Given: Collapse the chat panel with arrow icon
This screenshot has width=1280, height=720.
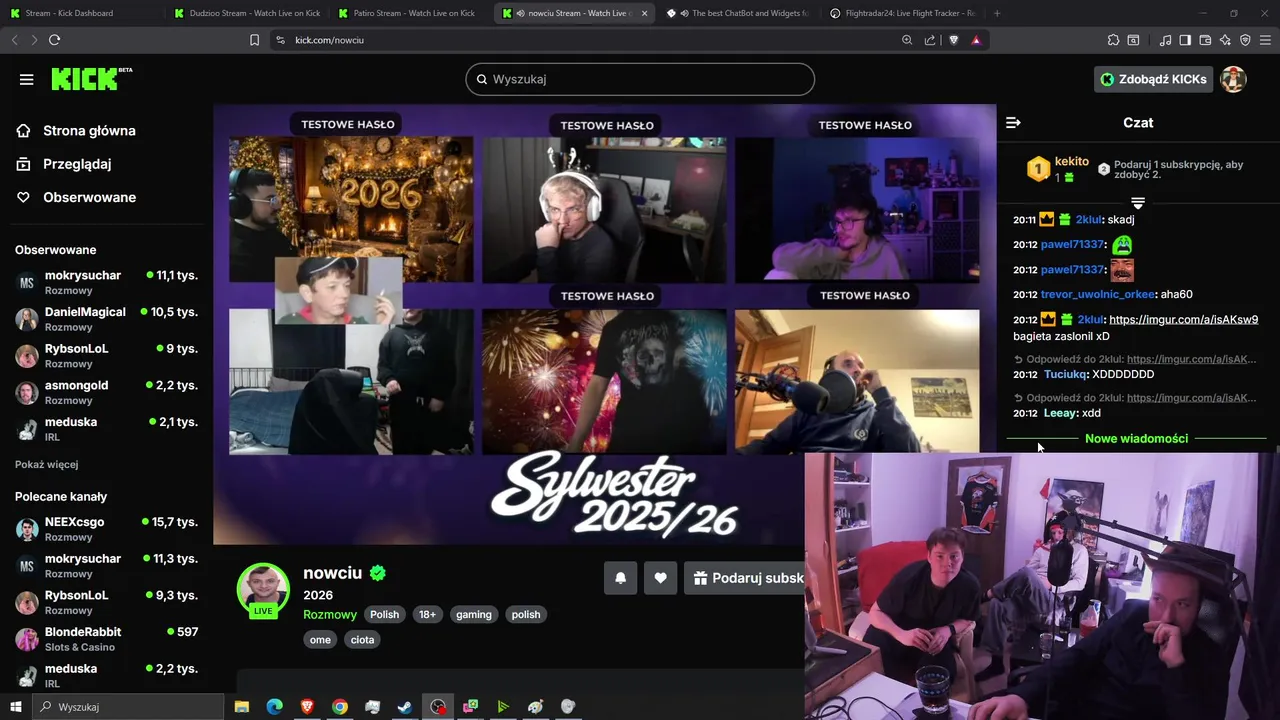Looking at the screenshot, I should click(1013, 122).
